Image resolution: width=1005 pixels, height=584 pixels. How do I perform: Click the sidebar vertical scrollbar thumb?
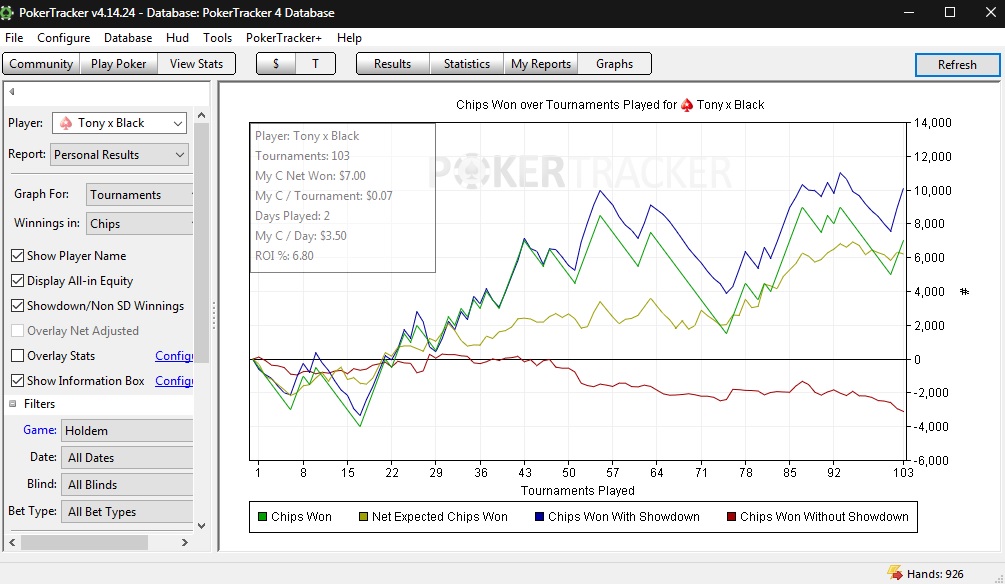point(201,242)
